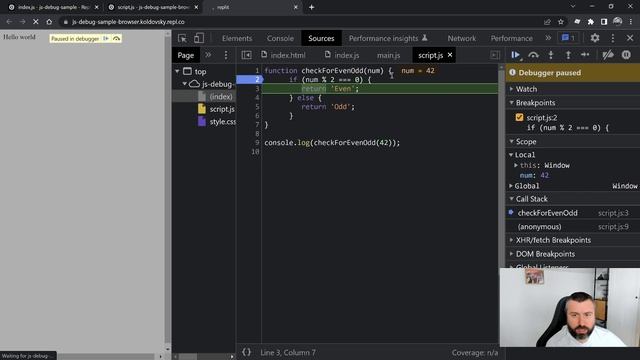The height and width of the screenshot is (360, 640).
Task: Collapse the Local scope group
Action: coord(524,155)
